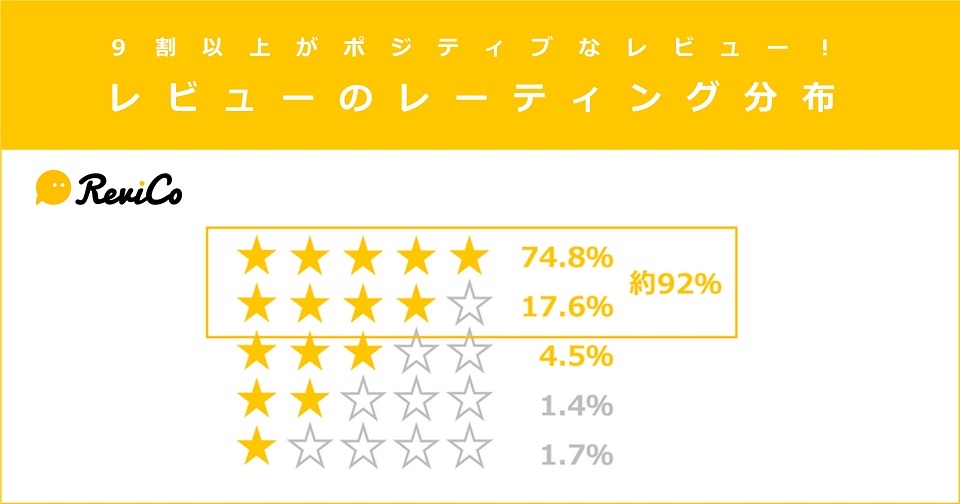This screenshot has width=960, height=504.
Task: Click the single filled star in the one-star row
Action: pyautogui.click(x=256, y=450)
